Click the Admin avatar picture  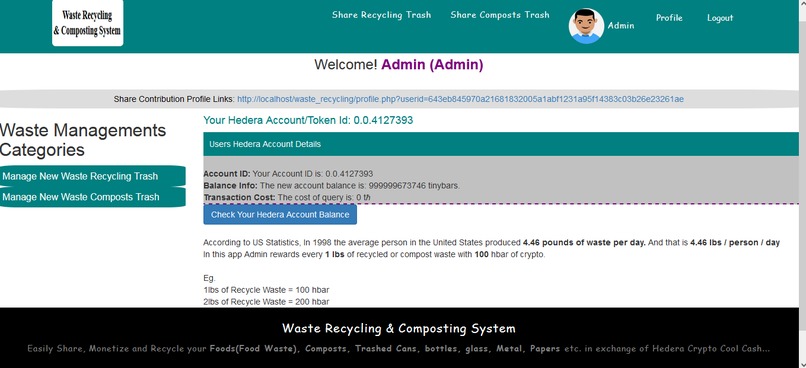point(586,26)
